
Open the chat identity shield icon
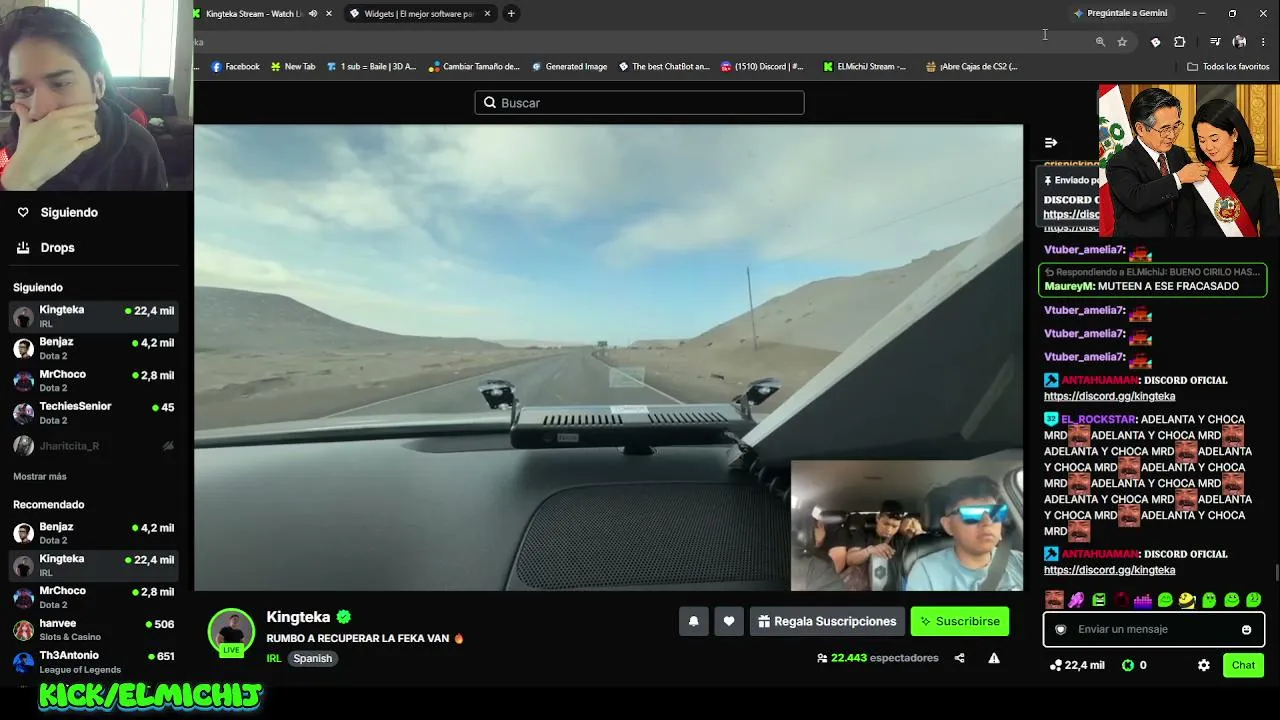(x=1061, y=630)
